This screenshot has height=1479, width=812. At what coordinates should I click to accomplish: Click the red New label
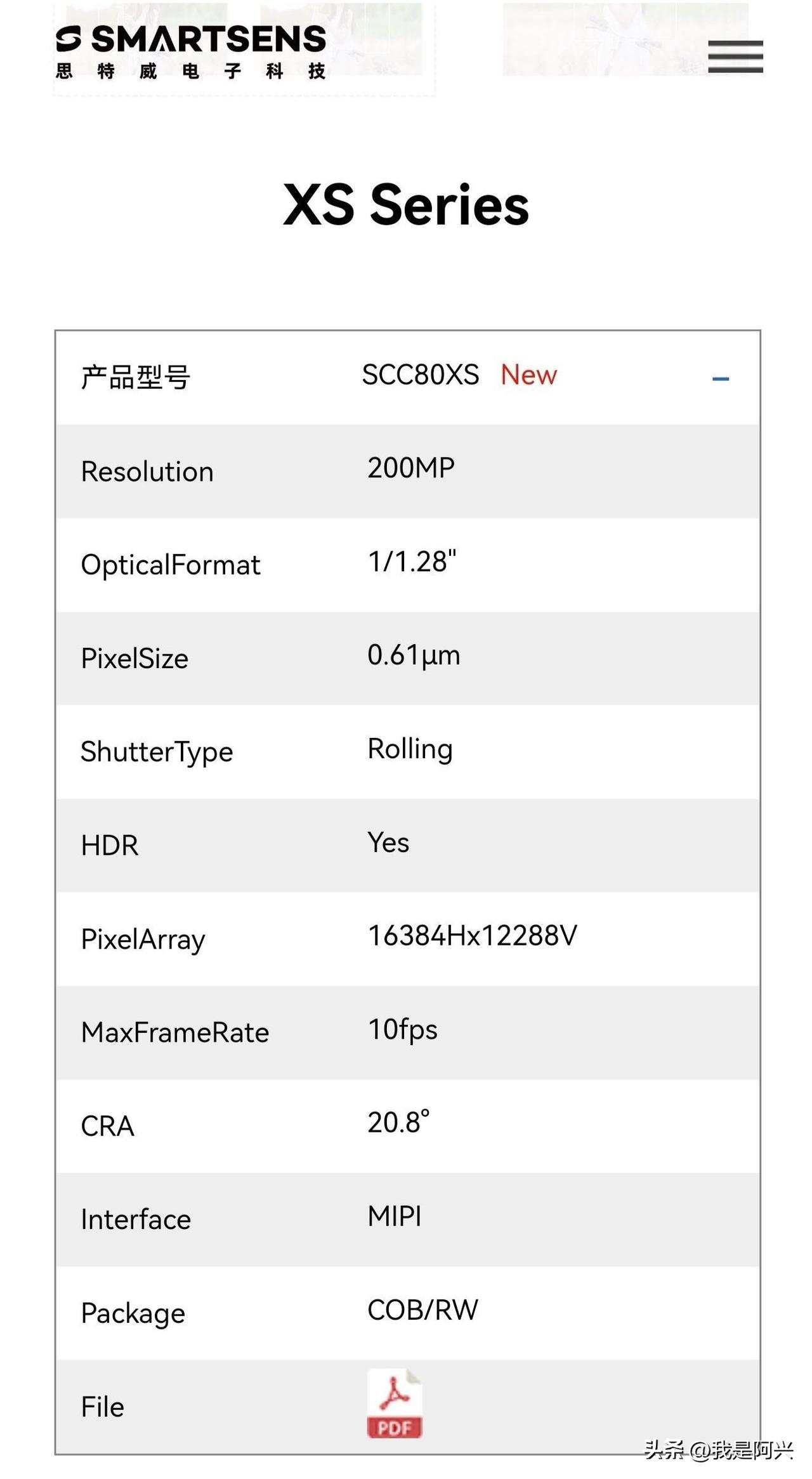tap(528, 375)
